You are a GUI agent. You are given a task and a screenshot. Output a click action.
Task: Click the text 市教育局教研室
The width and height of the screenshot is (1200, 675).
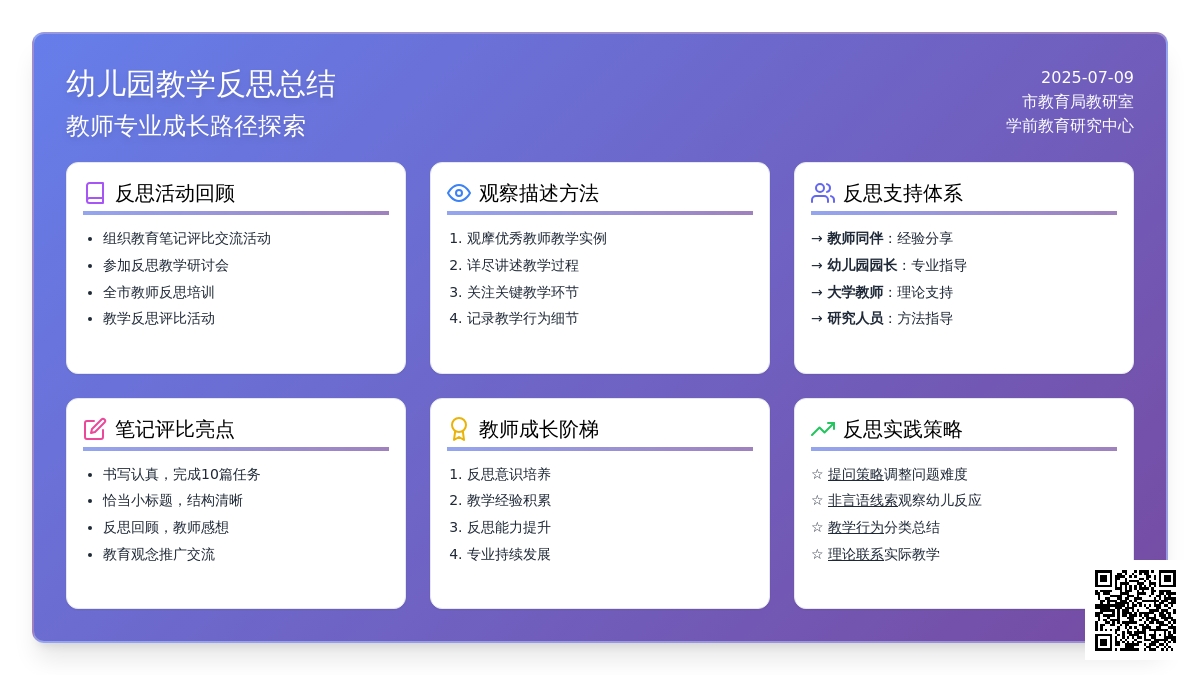[x=1078, y=101]
